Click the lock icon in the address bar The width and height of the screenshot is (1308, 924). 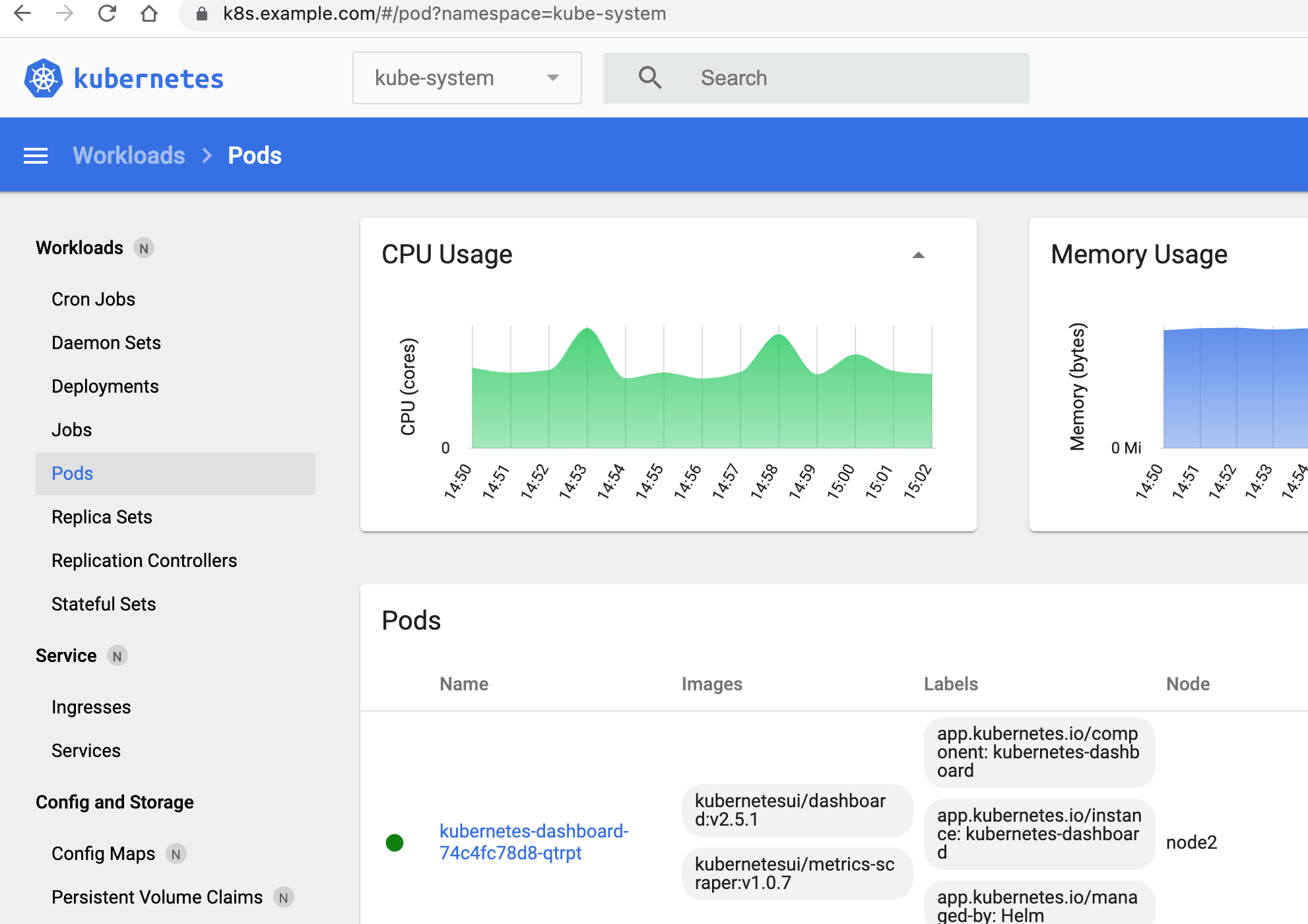click(203, 14)
